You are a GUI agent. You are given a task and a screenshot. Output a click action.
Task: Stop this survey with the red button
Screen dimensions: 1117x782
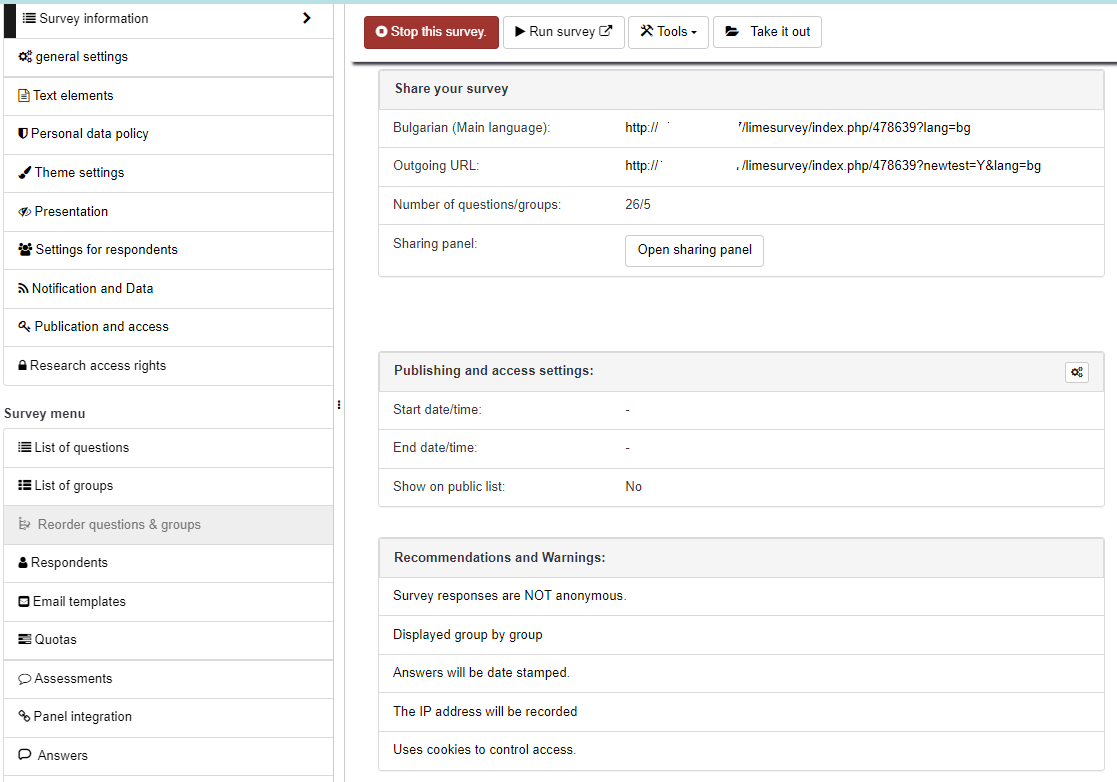[x=431, y=32]
